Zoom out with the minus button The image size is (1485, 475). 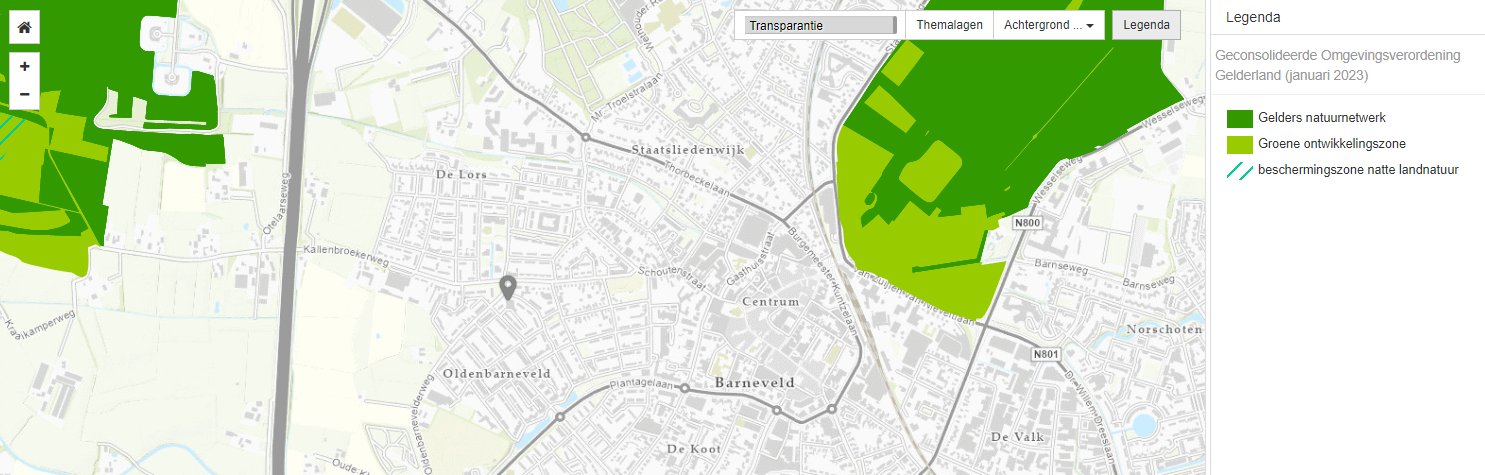24,95
